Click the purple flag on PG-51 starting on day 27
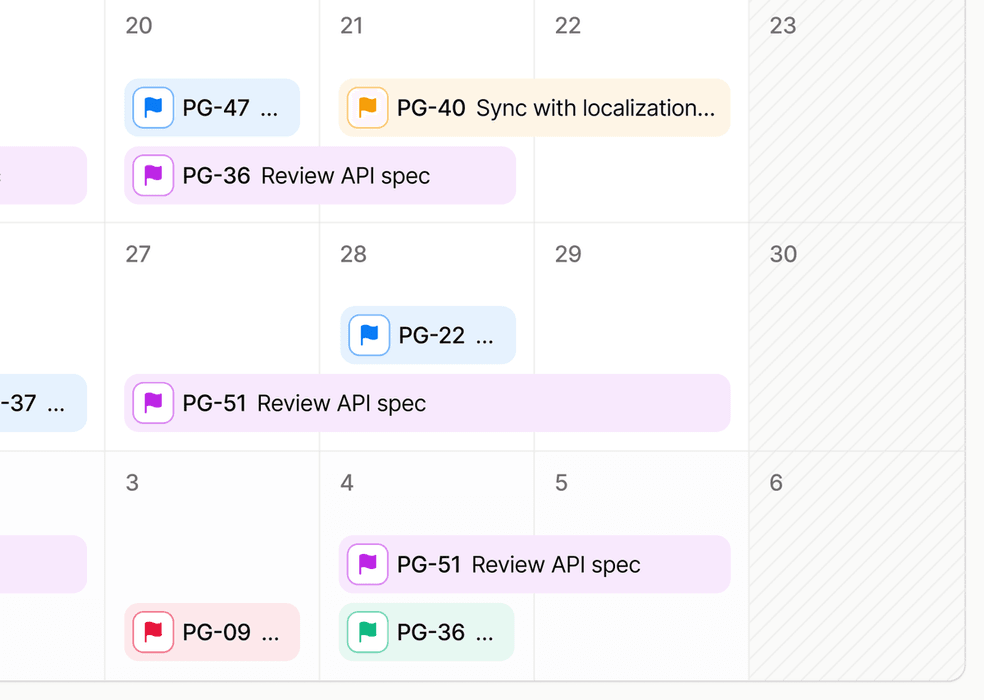This screenshot has height=700, width=984. point(153,404)
